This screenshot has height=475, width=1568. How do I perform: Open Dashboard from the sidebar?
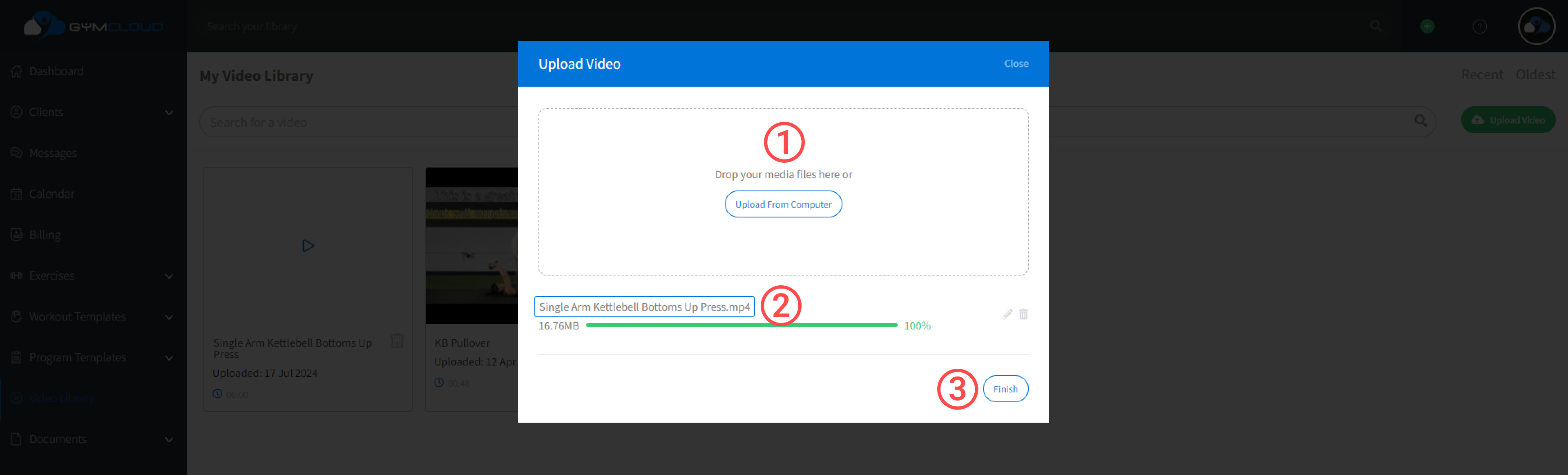(x=56, y=71)
